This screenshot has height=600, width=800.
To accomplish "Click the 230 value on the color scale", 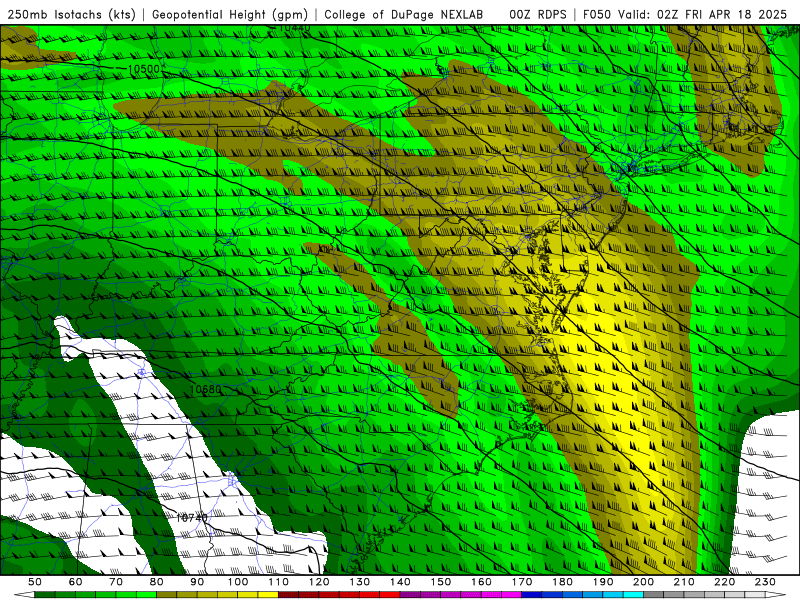I will [x=765, y=582].
